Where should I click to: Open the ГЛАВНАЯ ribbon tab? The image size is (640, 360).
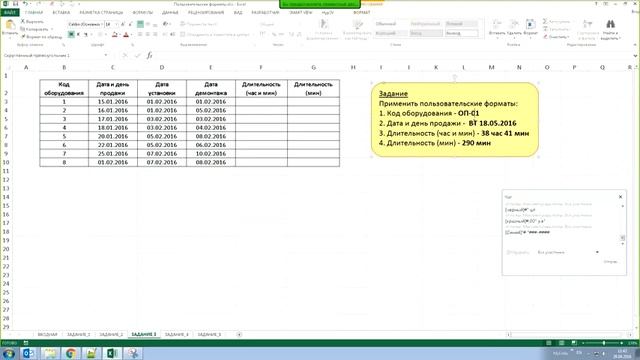click(x=33, y=13)
